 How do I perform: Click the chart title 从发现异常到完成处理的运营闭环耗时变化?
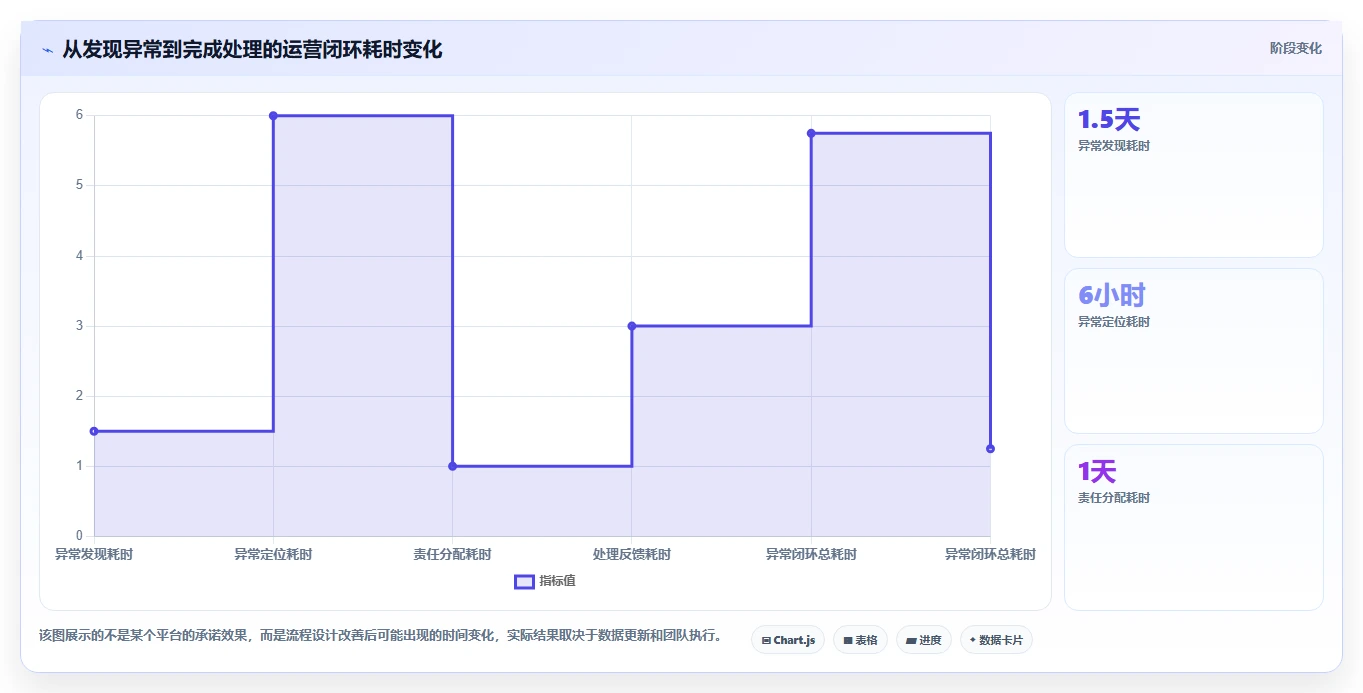(x=252, y=49)
